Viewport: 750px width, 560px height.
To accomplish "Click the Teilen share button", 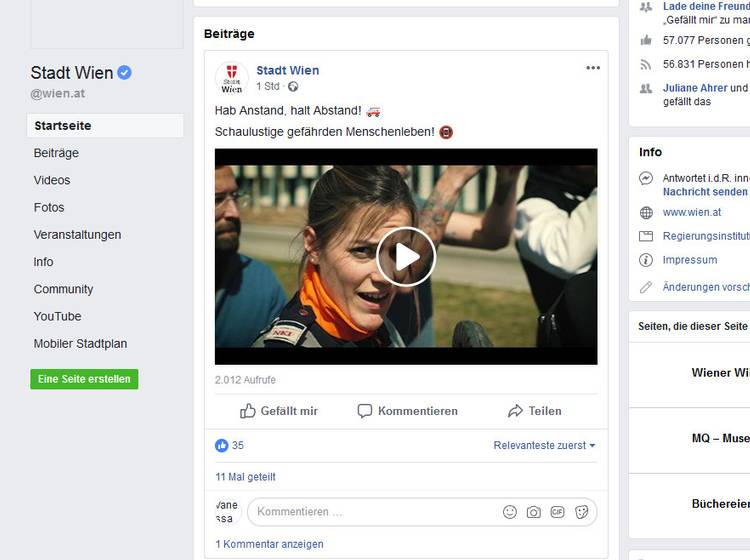I will [535, 411].
